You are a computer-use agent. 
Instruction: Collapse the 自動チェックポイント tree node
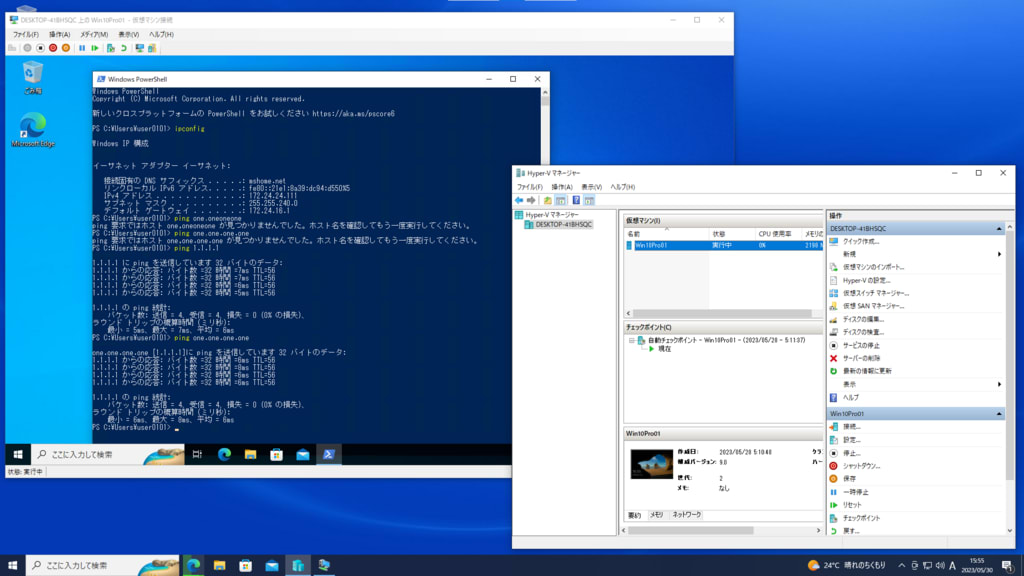click(632, 340)
